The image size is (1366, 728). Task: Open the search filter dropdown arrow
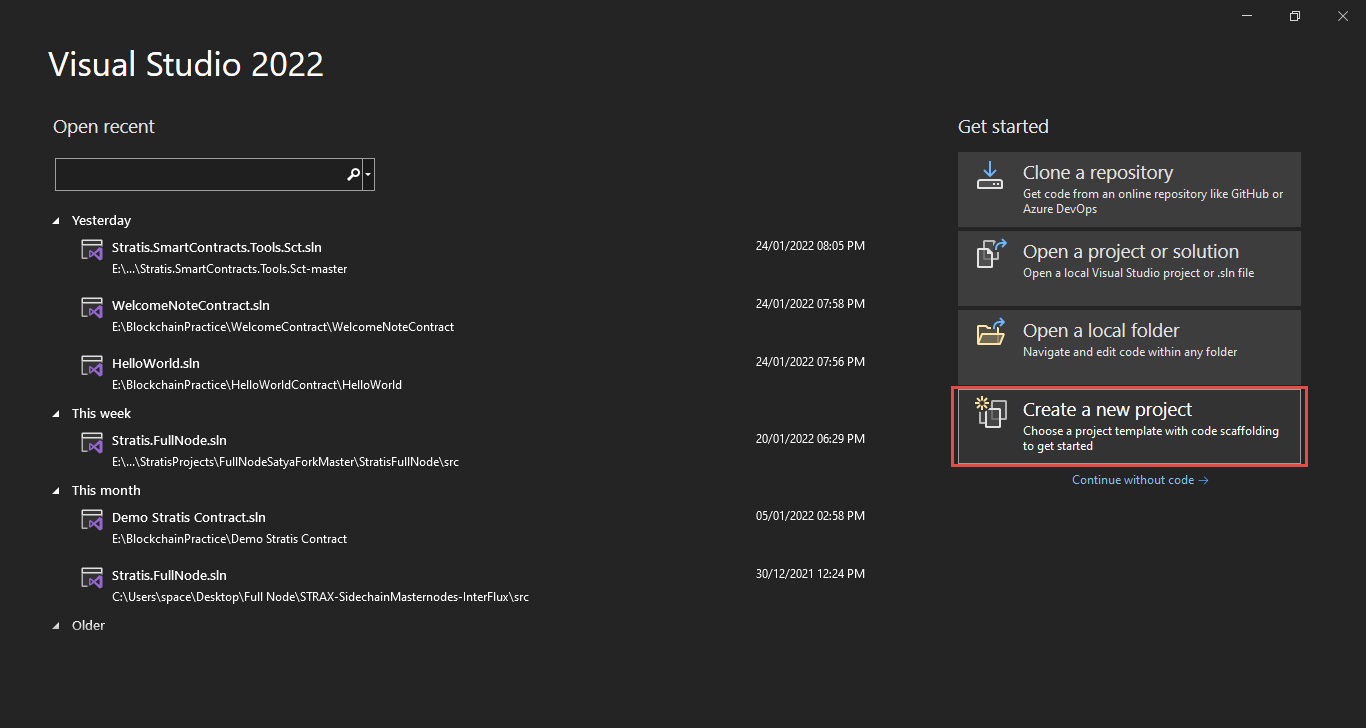pyautogui.click(x=368, y=174)
